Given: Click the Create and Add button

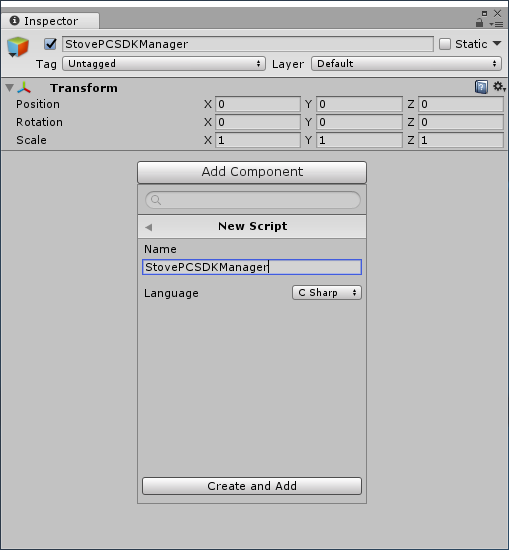Looking at the screenshot, I should [x=252, y=486].
